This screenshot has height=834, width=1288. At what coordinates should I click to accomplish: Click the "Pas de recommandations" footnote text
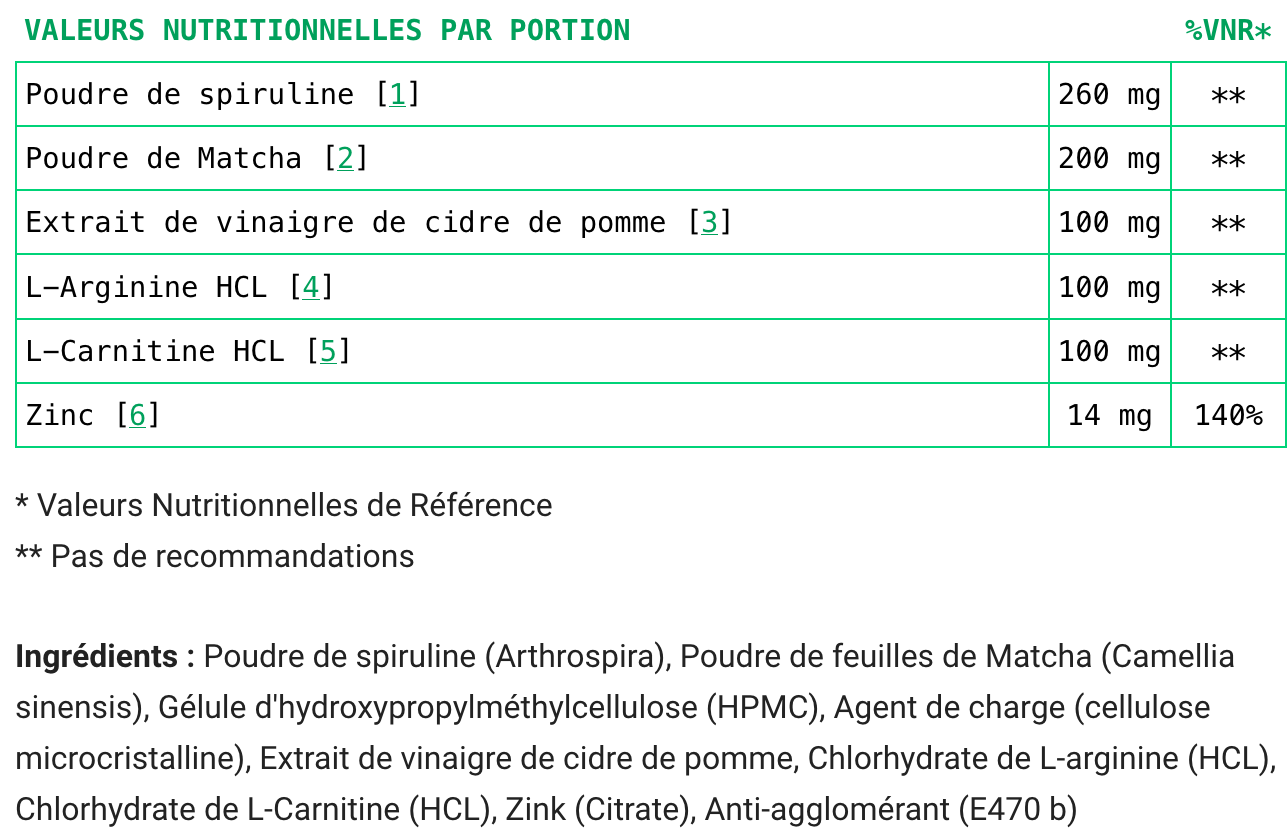click(232, 556)
